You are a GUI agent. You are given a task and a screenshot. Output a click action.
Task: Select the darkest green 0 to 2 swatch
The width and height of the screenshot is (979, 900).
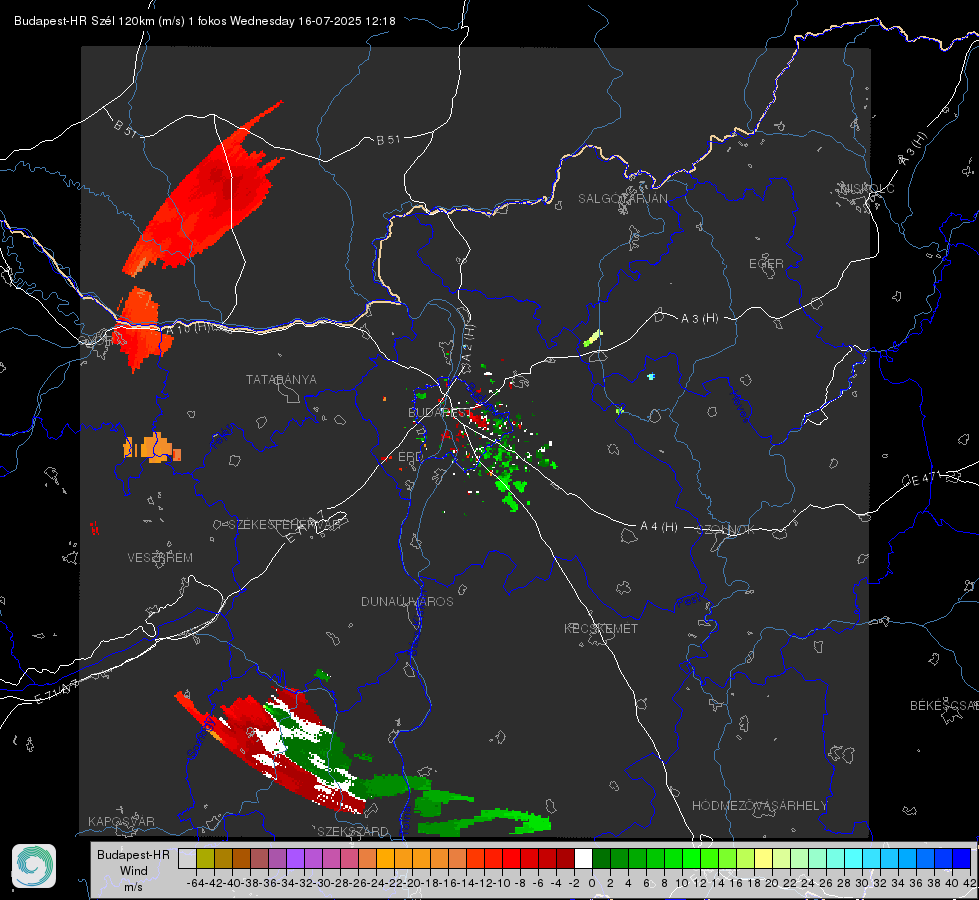(x=601, y=858)
